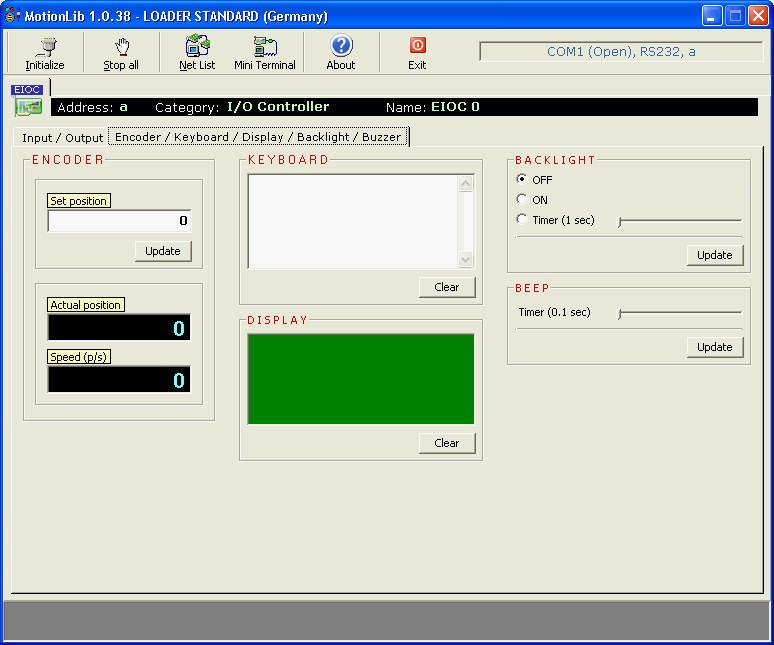Click the COM1 (Open), RS232 status box

pos(621,52)
